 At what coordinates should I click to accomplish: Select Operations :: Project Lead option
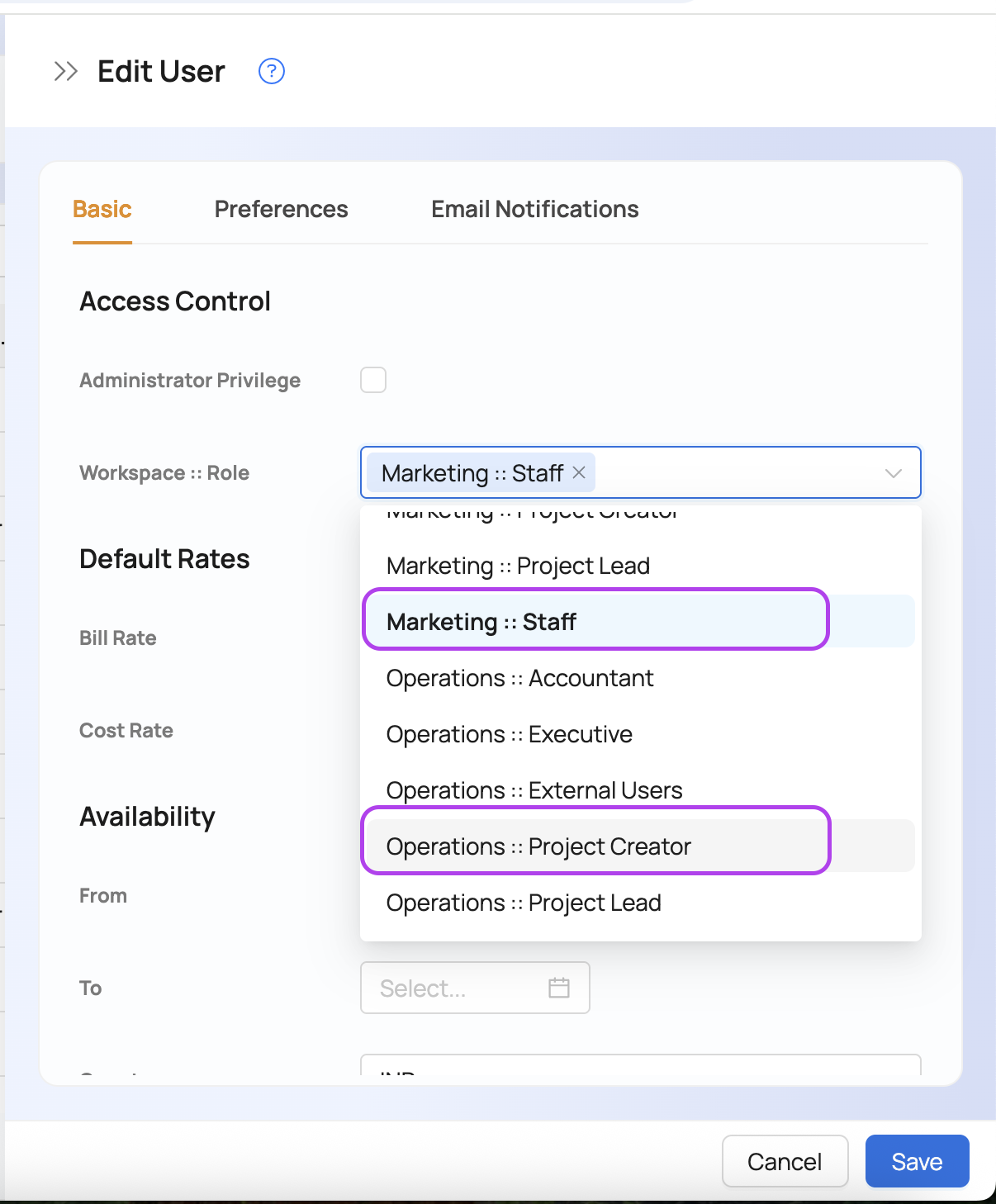coord(524,903)
